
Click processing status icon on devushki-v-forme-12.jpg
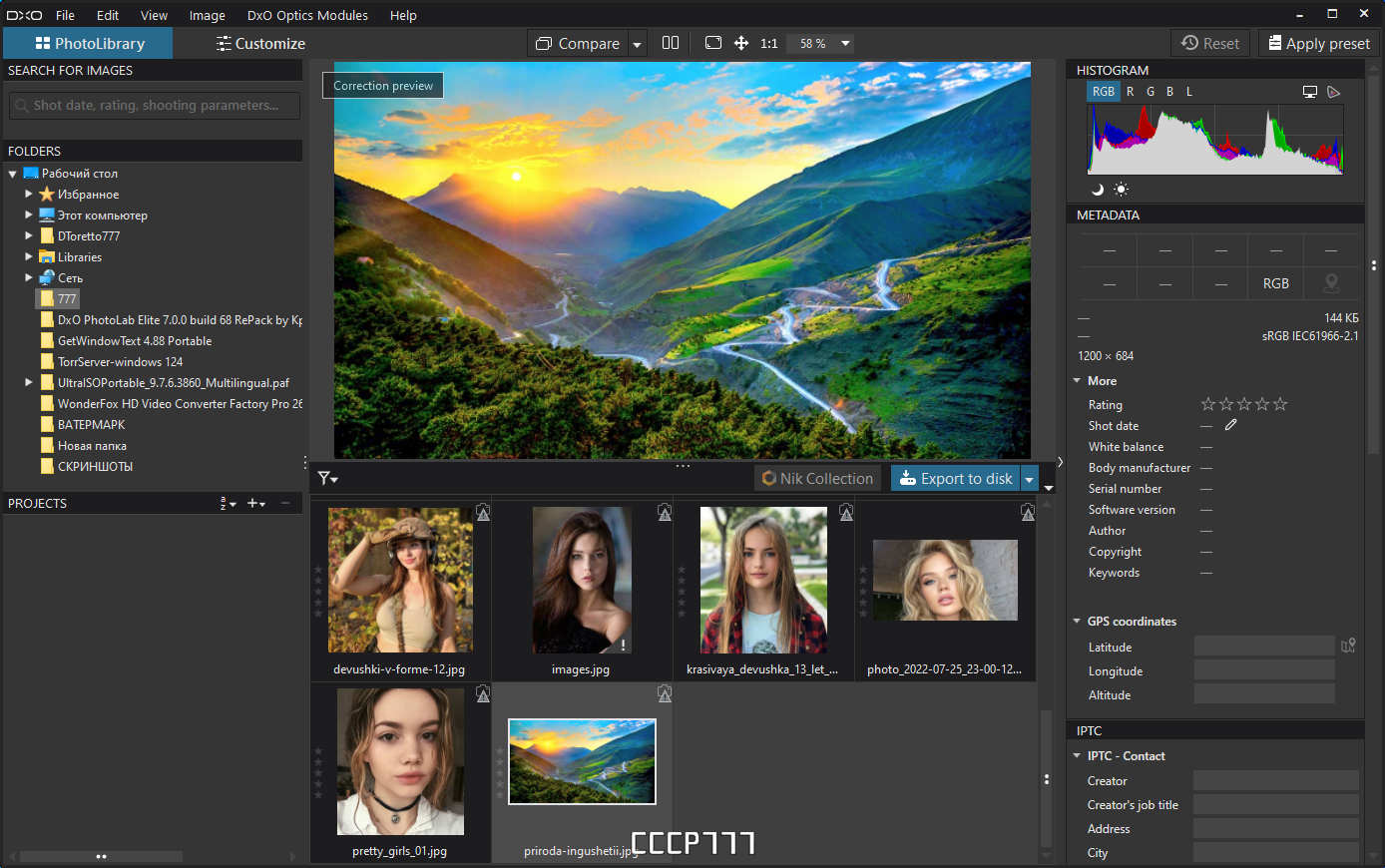(483, 513)
